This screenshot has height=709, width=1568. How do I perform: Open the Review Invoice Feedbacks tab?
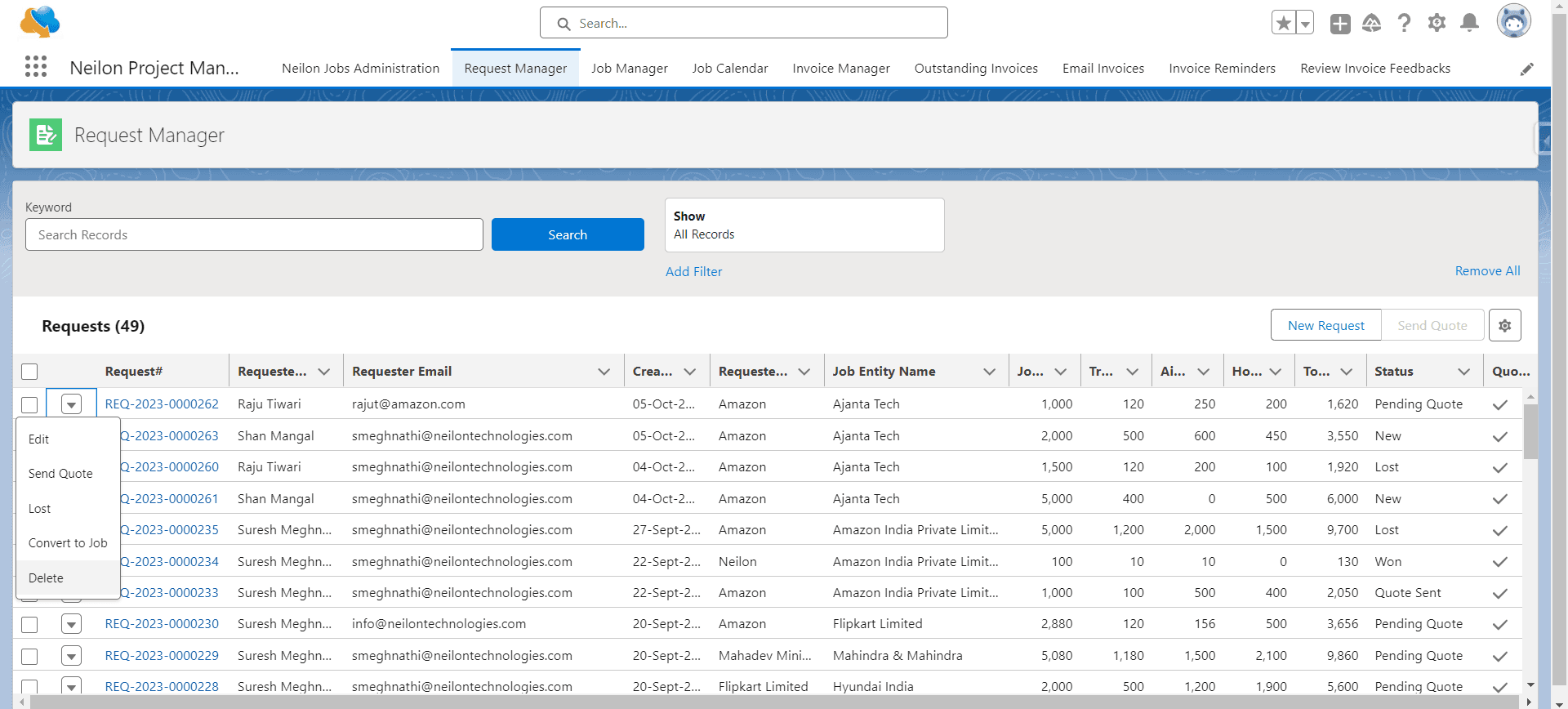click(x=1375, y=69)
